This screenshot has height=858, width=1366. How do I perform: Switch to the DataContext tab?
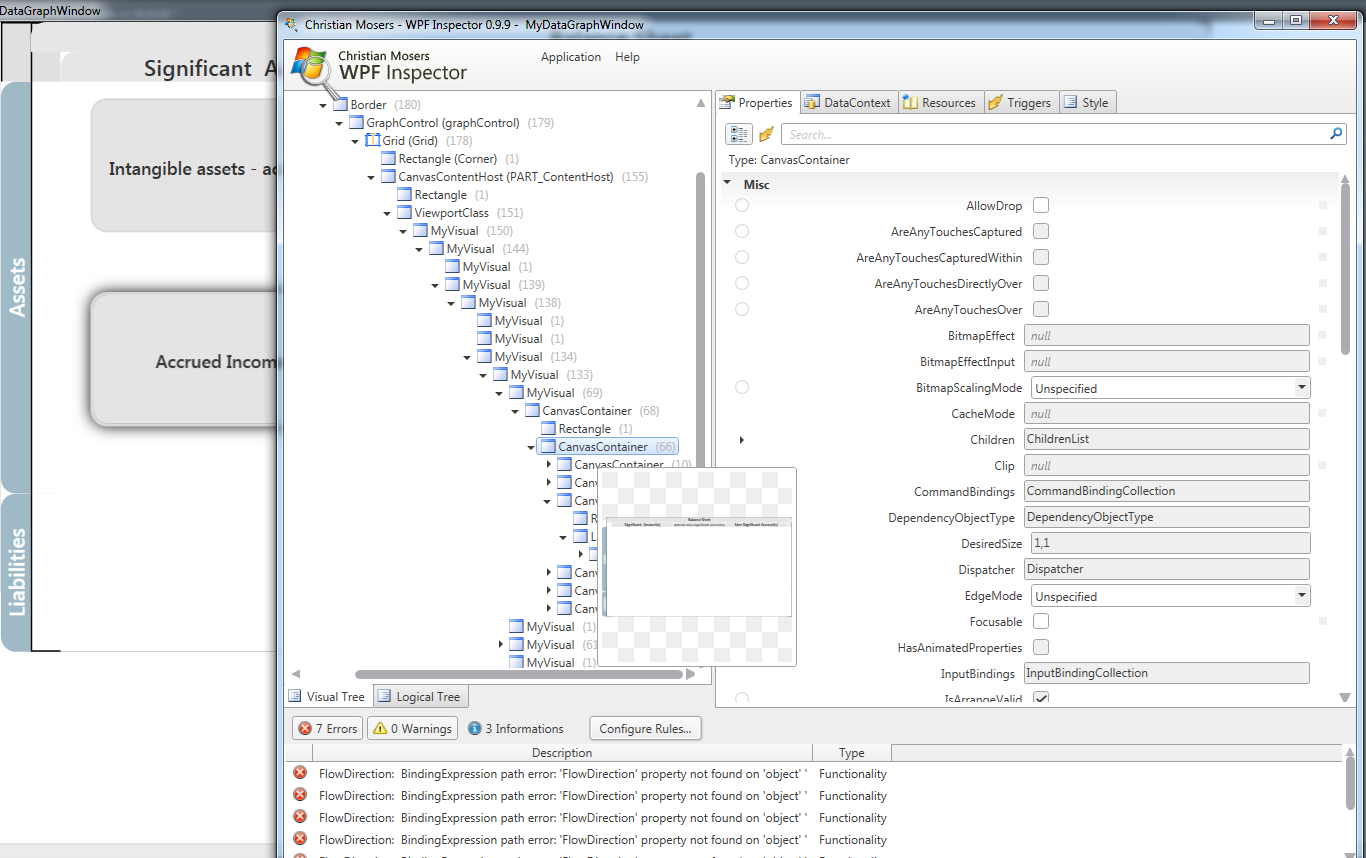[847, 102]
